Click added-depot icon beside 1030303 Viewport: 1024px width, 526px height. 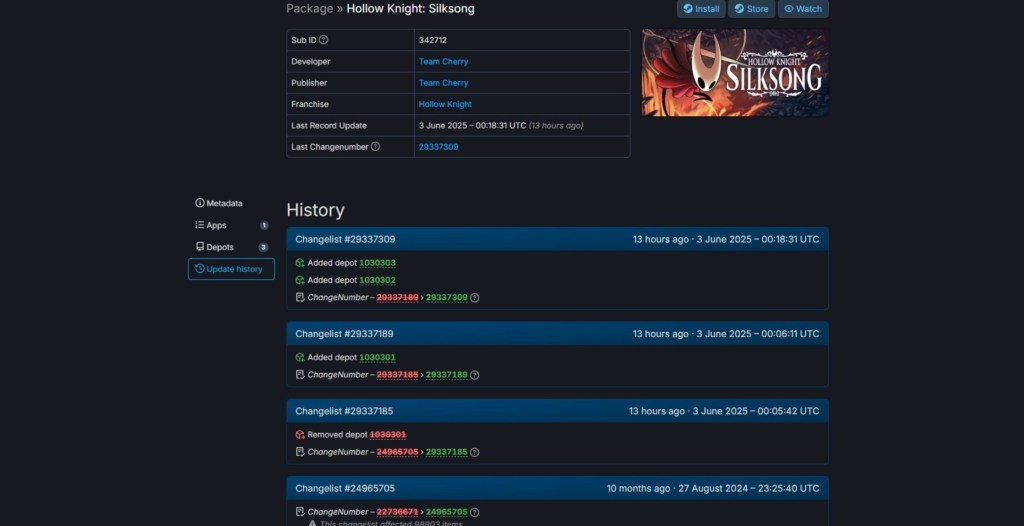click(x=300, y=263)
